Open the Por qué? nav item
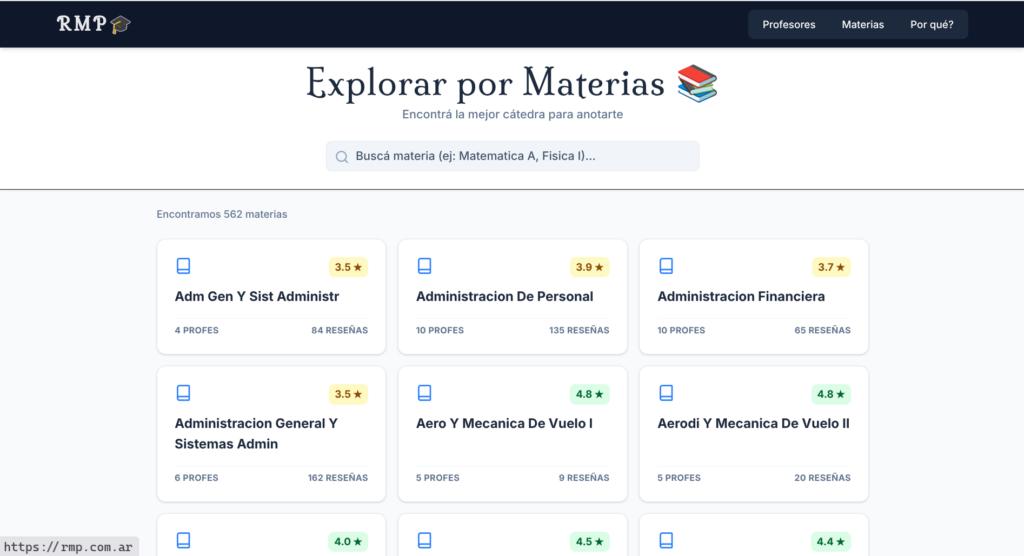This screenshot has height=556, width=1024. click(x=931, y=25)
